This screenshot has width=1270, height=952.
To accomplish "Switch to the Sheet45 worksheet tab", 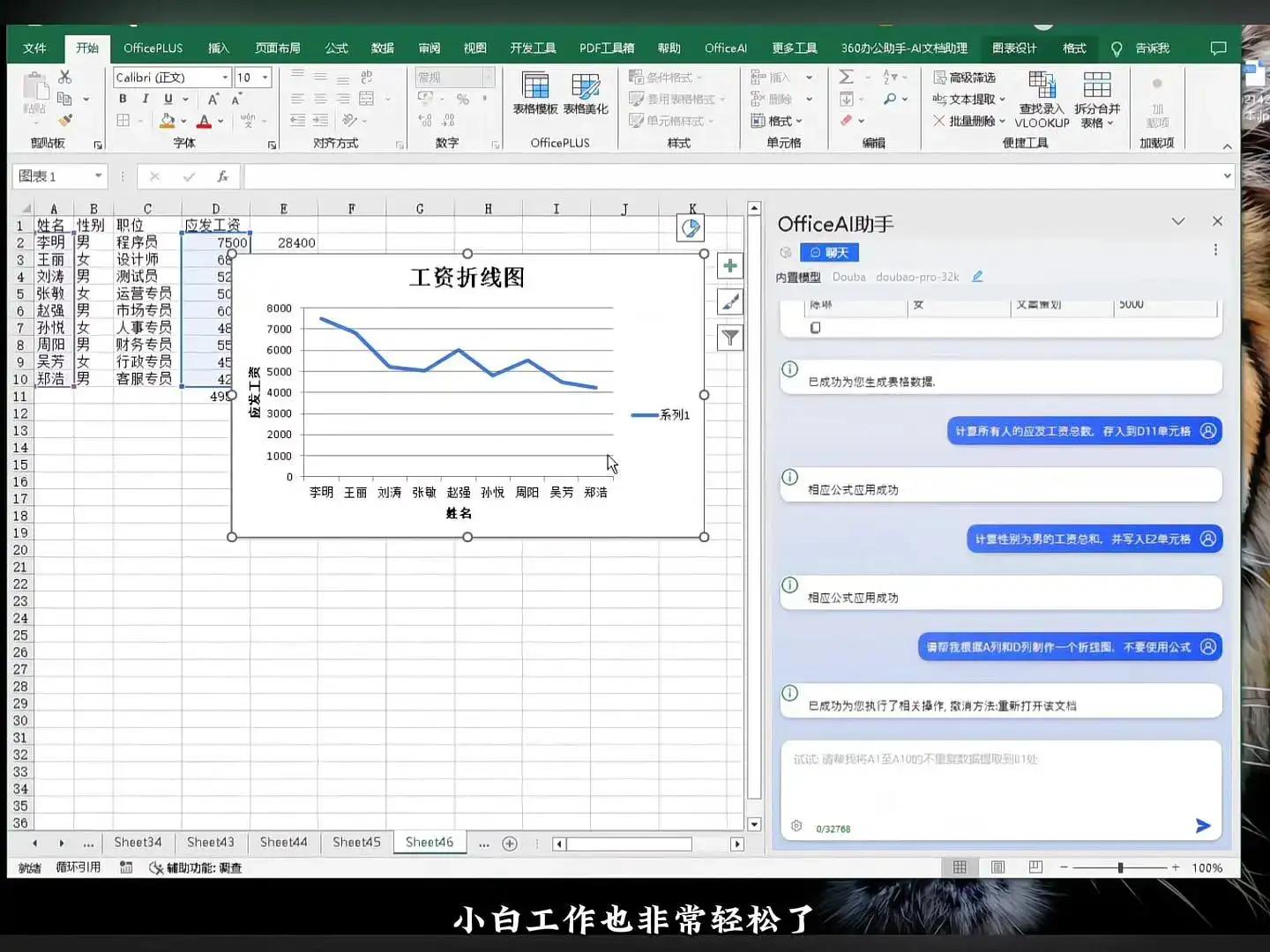I will 356,842.
